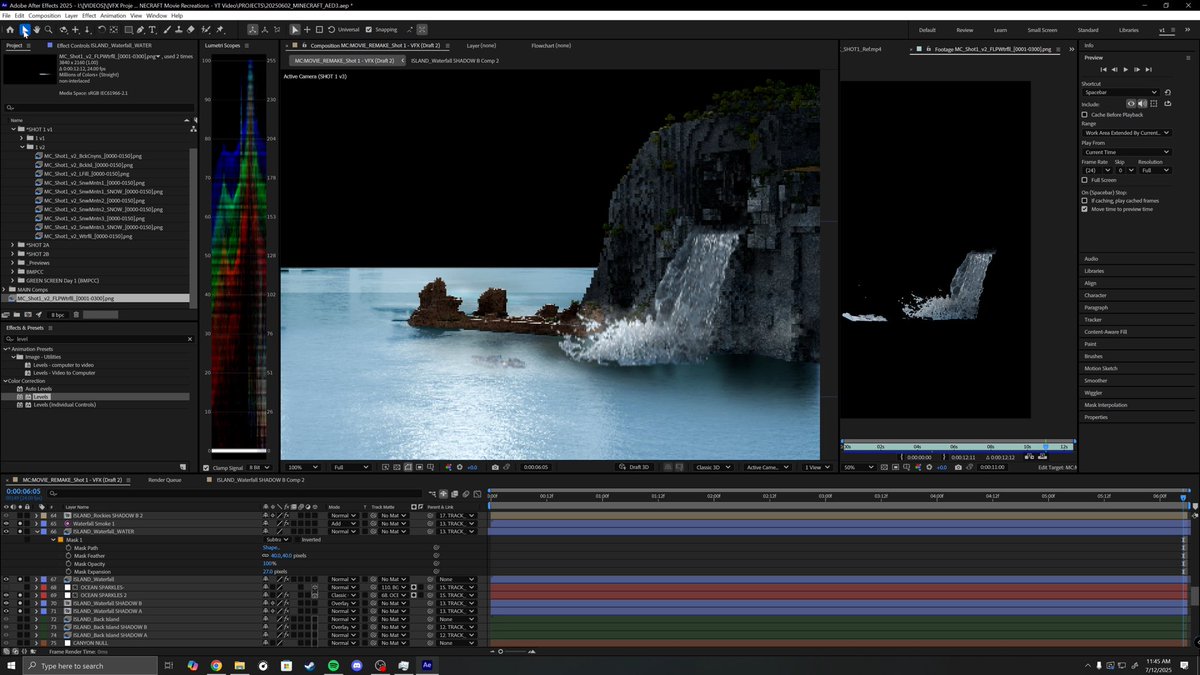Hide the ISLAND_Waterfall_WATER layer
The image size is (1200, 675).
6,532
